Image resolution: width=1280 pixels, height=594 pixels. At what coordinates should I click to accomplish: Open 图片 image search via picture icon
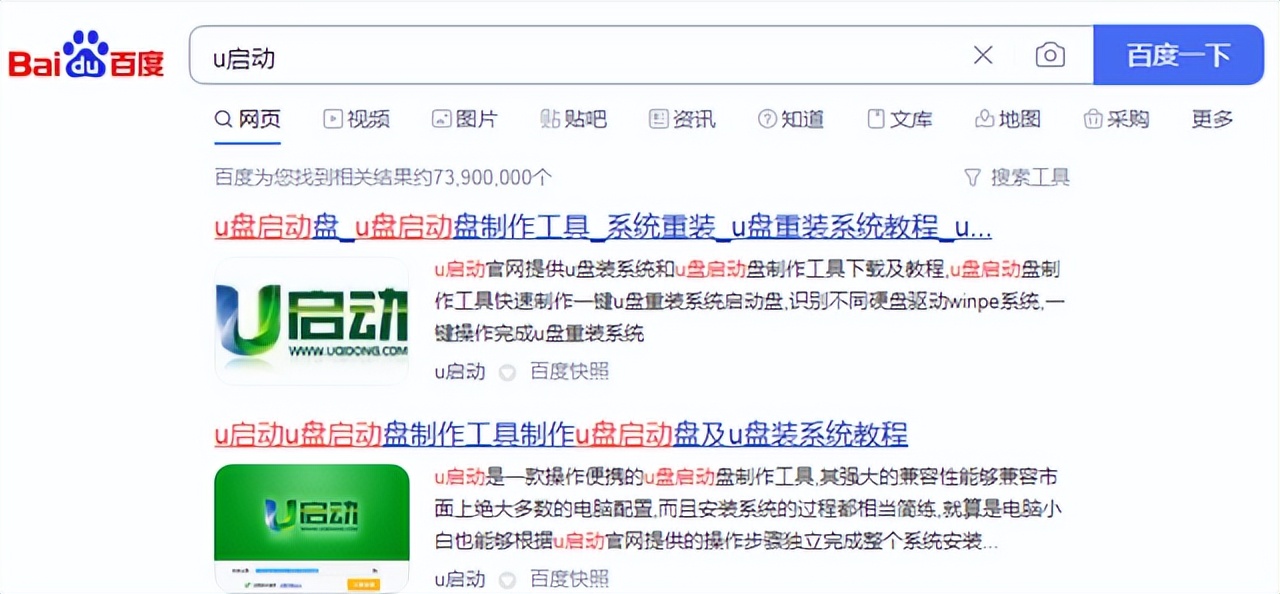coord(440,118)
